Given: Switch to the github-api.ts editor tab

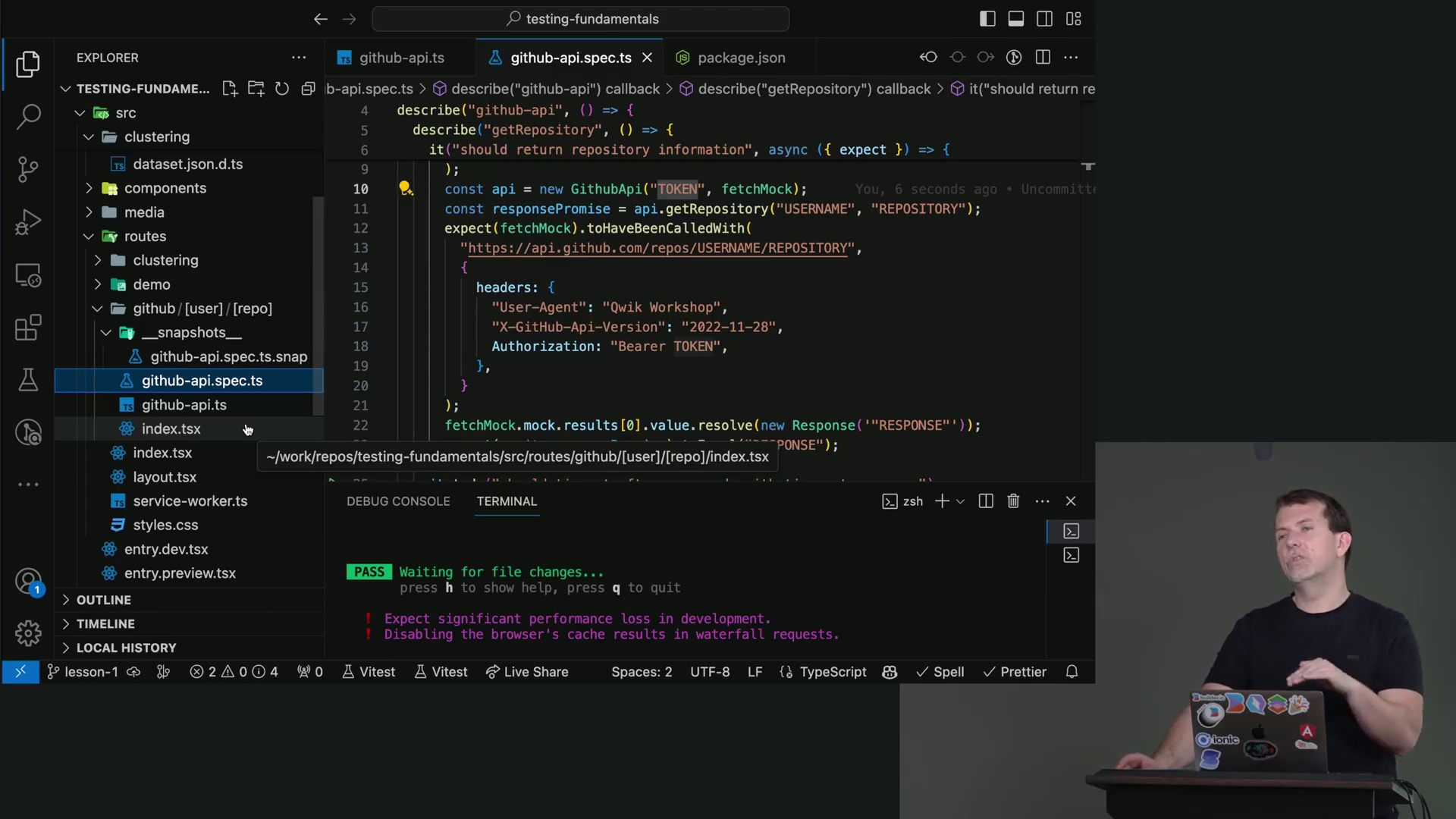Looking at the screenshot, I should (400, 58).
